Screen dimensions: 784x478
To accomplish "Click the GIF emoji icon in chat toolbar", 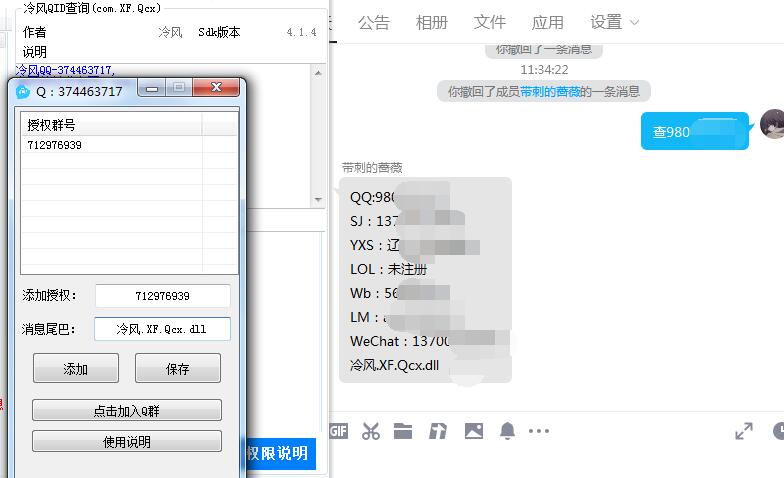I will click(338, 431).
